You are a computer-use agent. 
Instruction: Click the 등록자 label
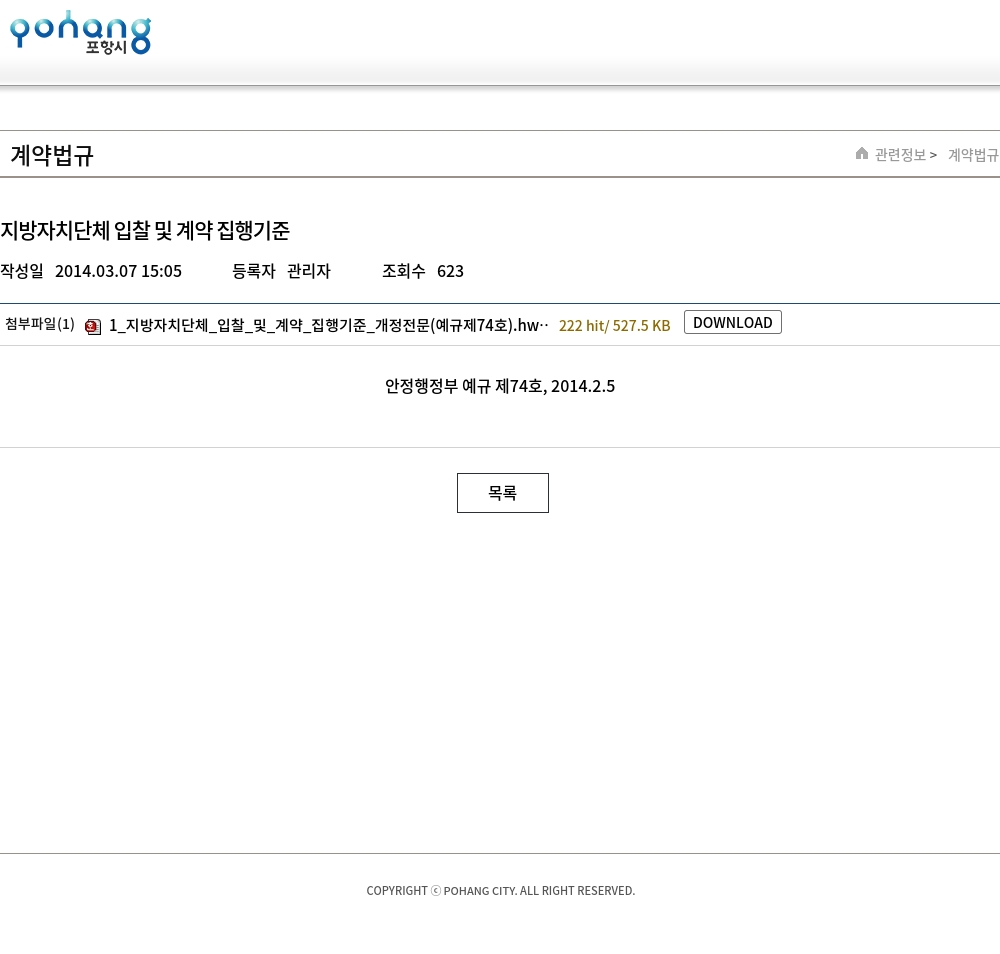[253, 271]
